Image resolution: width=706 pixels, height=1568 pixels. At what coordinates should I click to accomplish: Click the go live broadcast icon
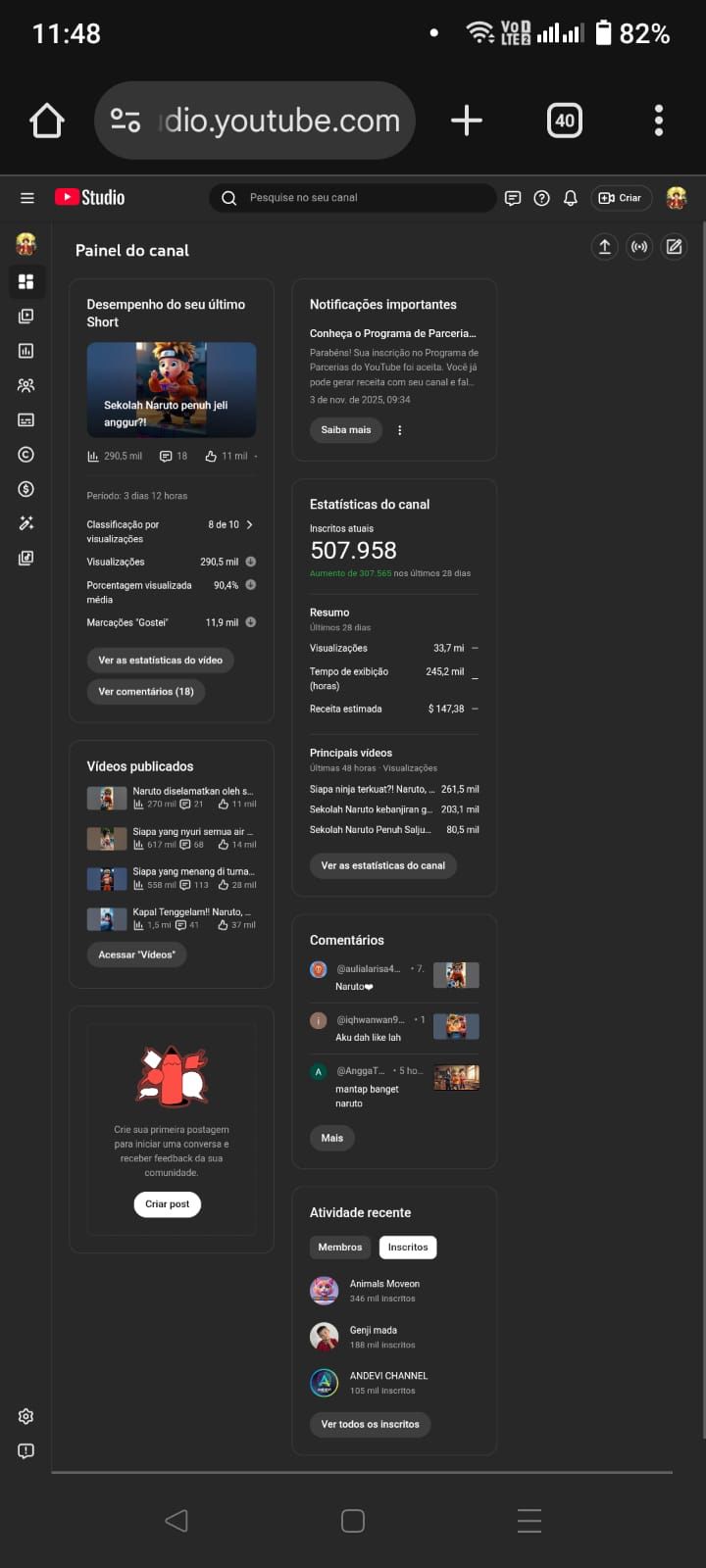click(x=639, y=247)
